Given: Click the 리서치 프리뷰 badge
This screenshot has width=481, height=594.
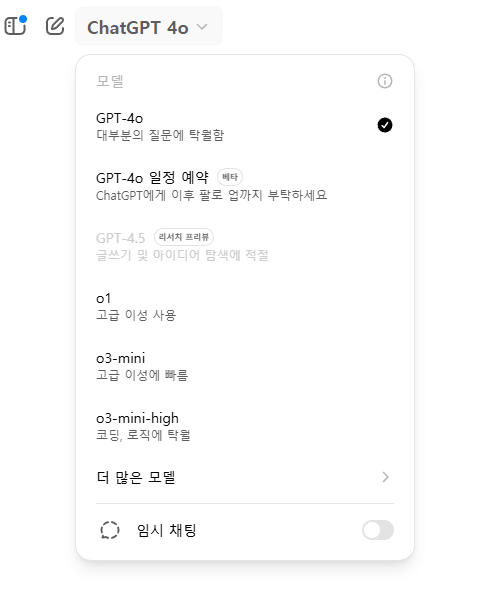Looking at the screenshot, I should tap(184, 237).
